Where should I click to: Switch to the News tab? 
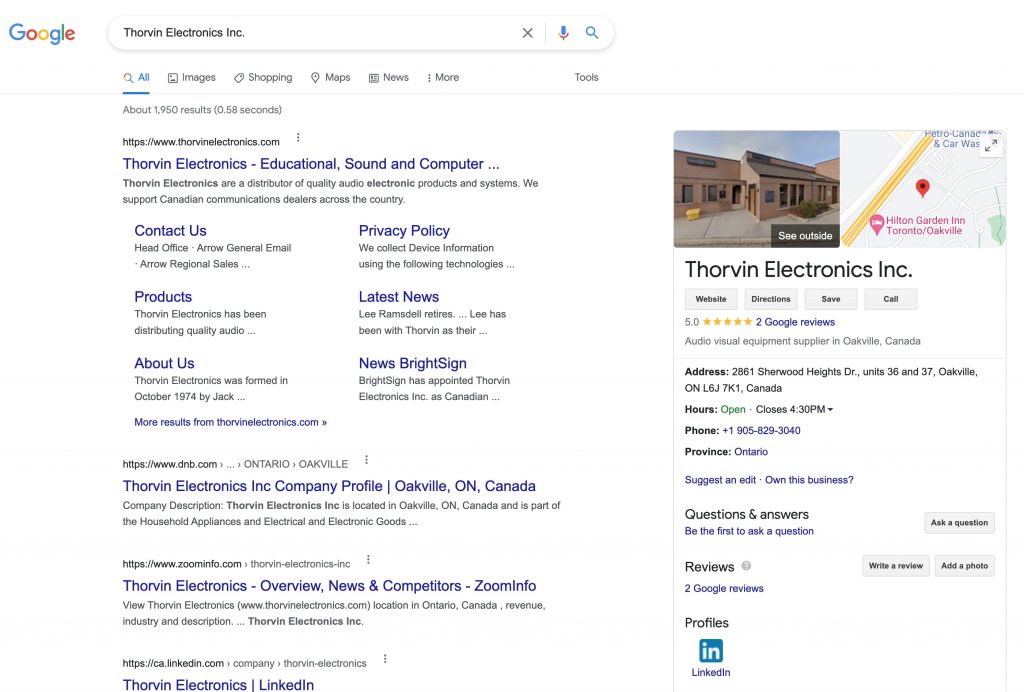389,78
